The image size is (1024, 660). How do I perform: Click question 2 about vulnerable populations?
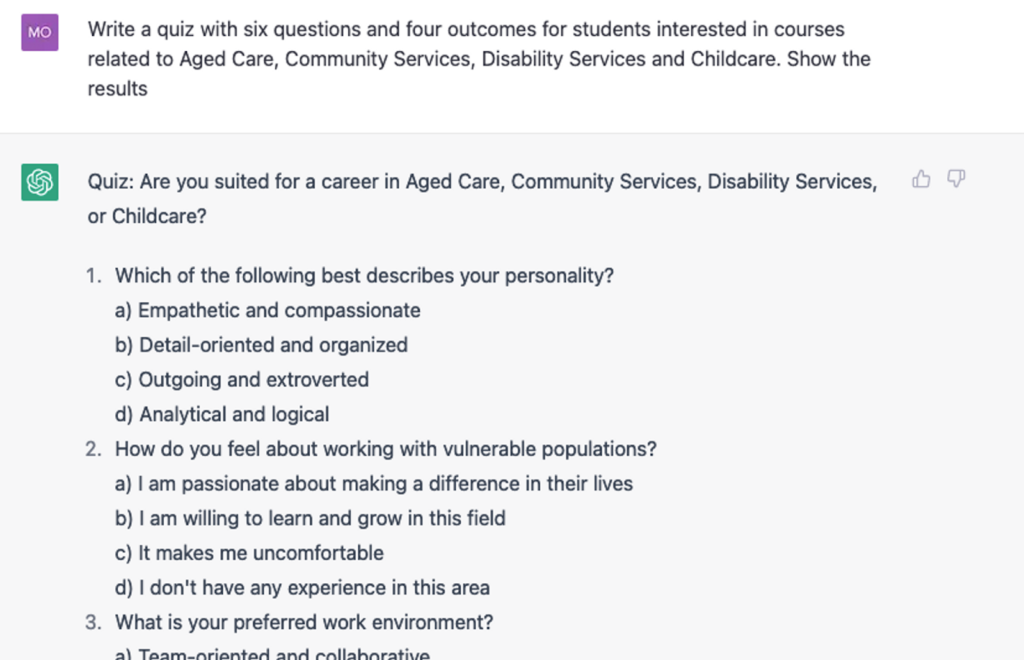(x=385, y=449)
